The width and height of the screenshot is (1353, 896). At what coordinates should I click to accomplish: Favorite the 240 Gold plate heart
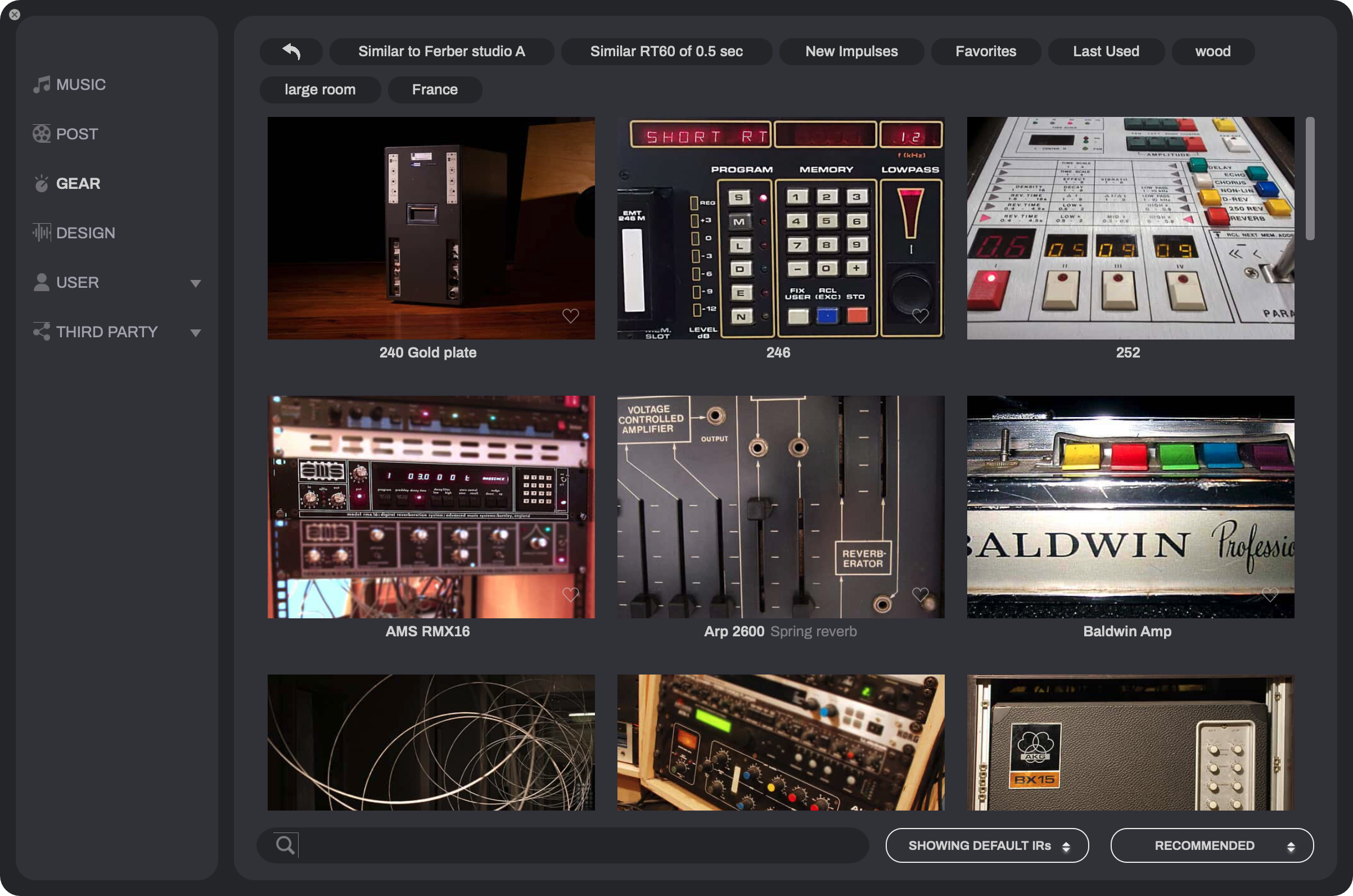point(570,316)
